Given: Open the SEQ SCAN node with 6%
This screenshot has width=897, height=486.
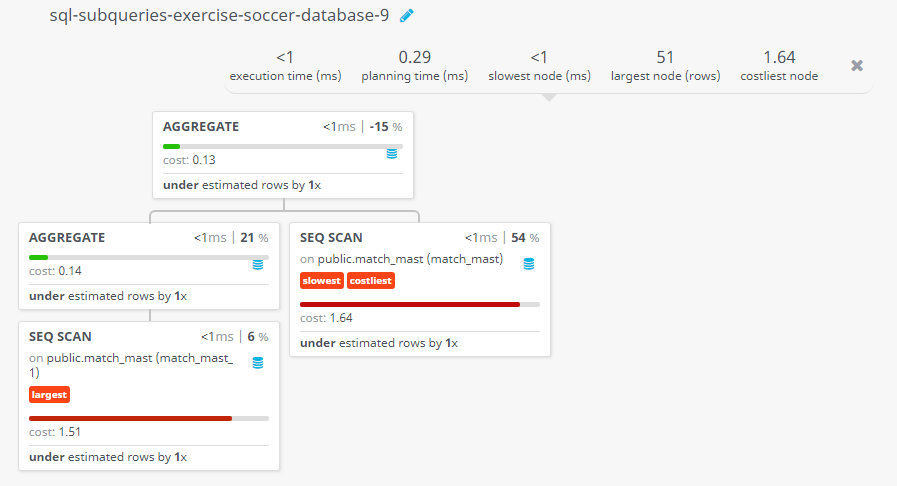Looking at the screenshot, I should tap(60, 336).
